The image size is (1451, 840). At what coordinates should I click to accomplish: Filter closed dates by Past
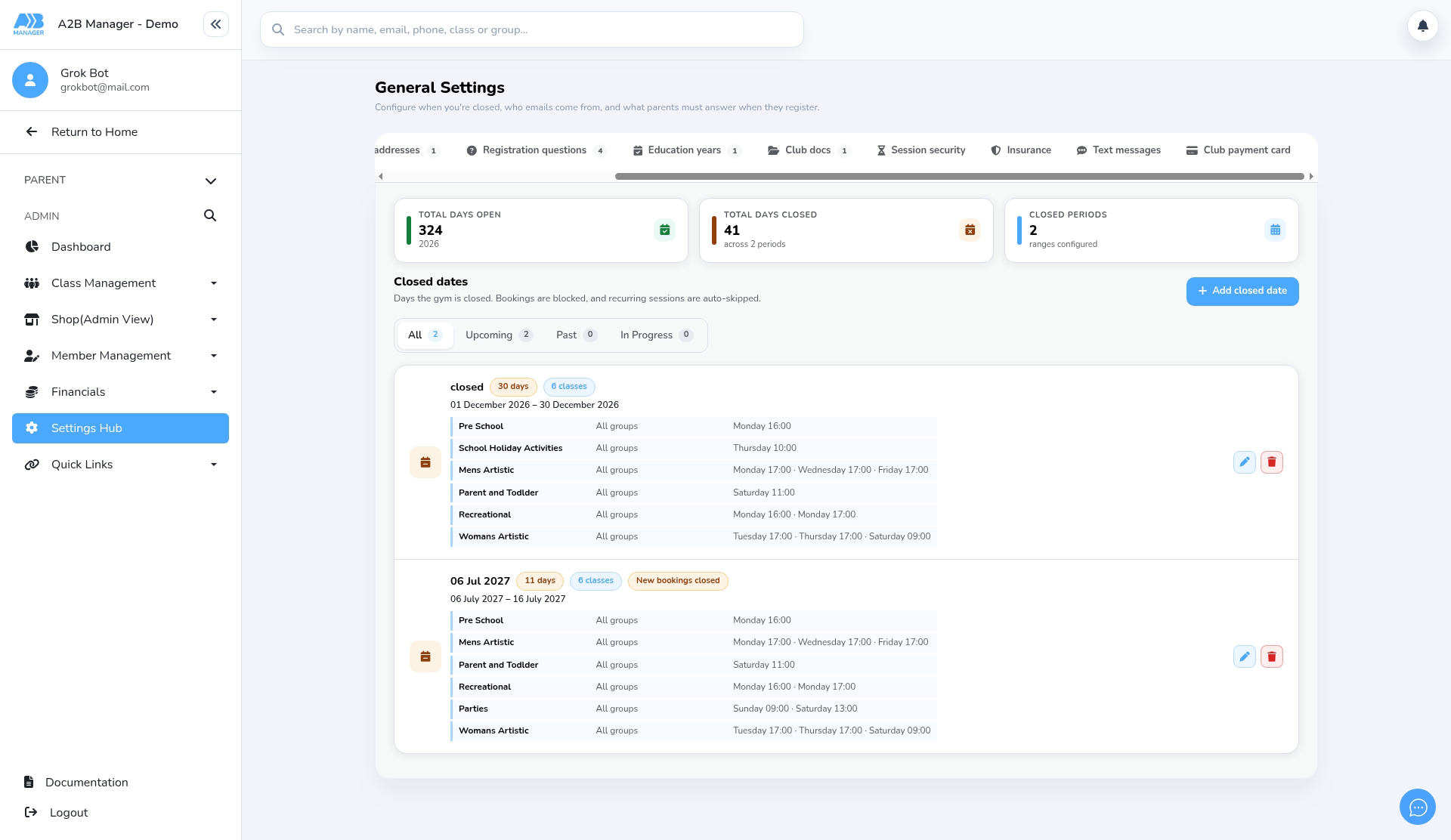pyautogui.click(x=576, y=335)
